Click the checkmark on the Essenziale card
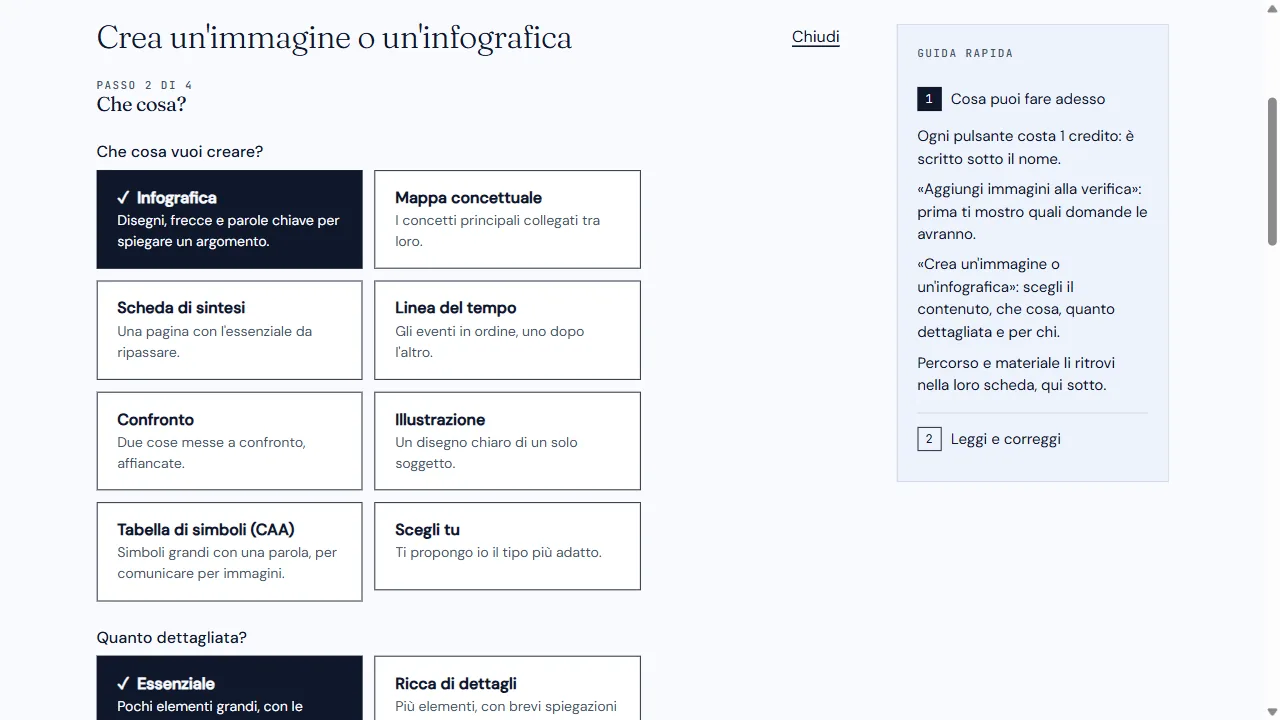This screenshot has width=1280, height=720. [123, 684]
